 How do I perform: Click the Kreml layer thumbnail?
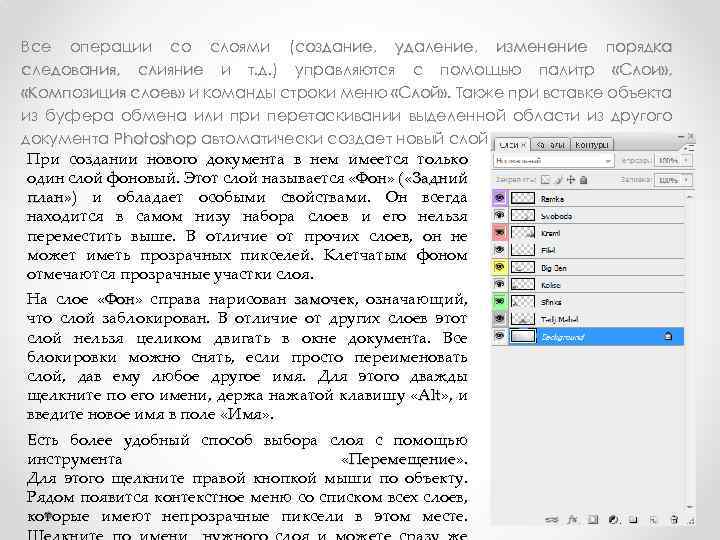pyautogui.click(x=523, y=232)
